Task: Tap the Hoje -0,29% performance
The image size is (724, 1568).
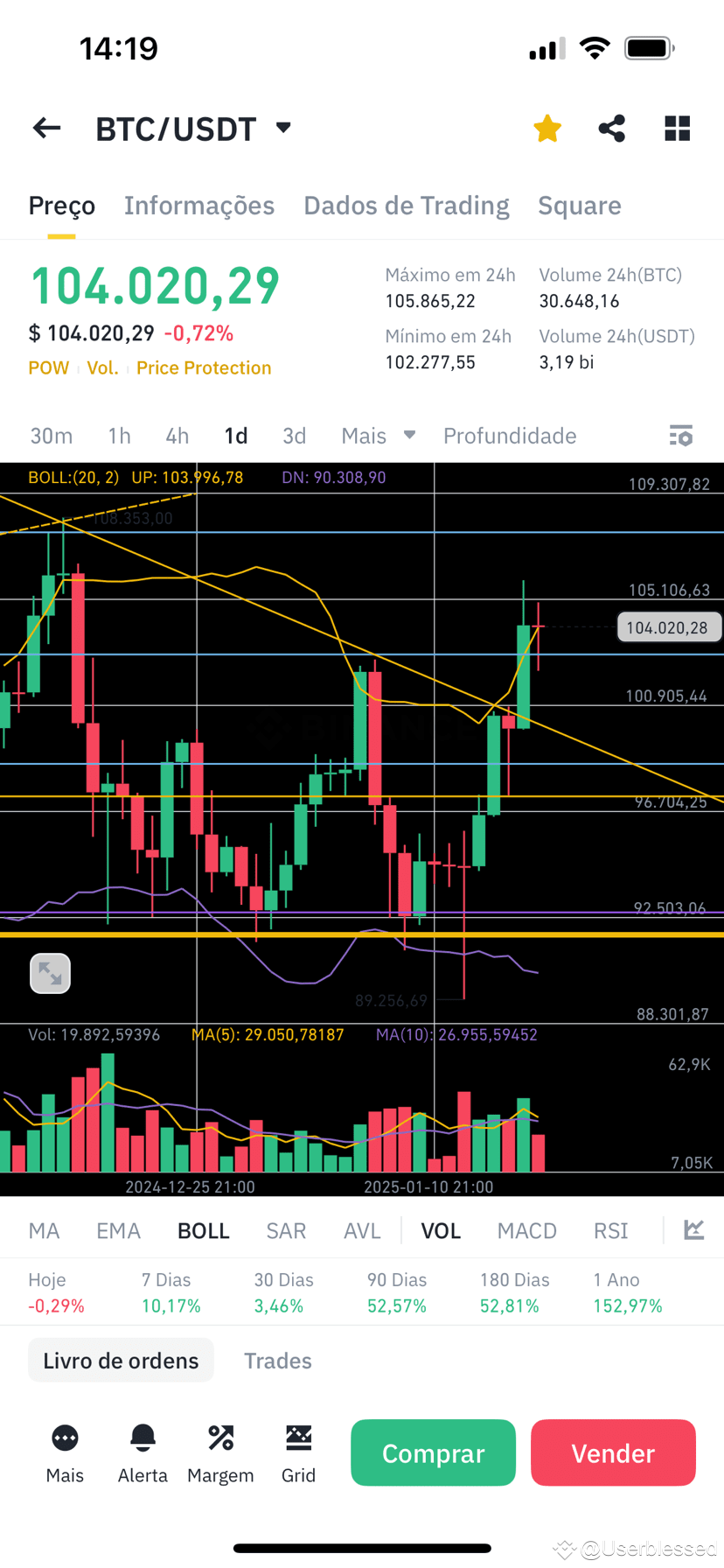Action: 56,1292
